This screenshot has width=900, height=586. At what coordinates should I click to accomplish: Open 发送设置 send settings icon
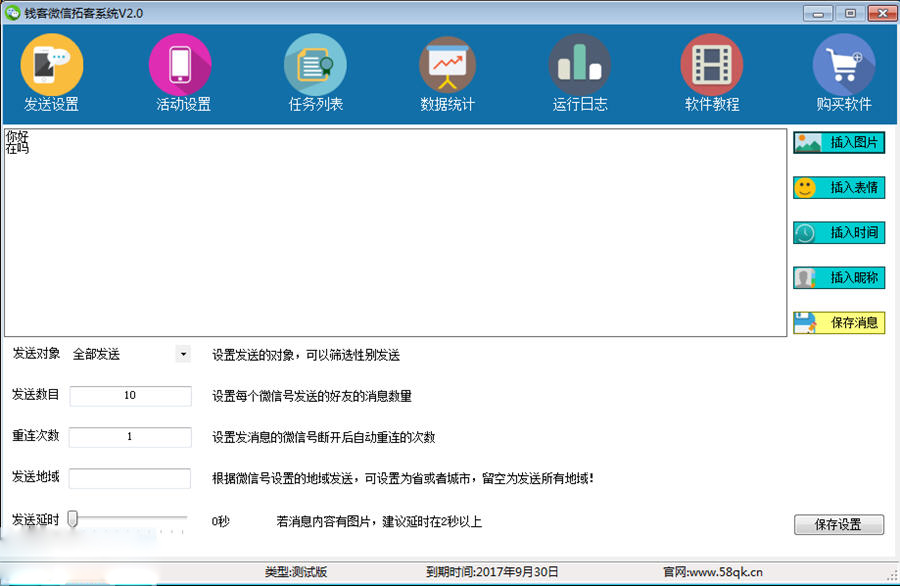click(52, 65)
